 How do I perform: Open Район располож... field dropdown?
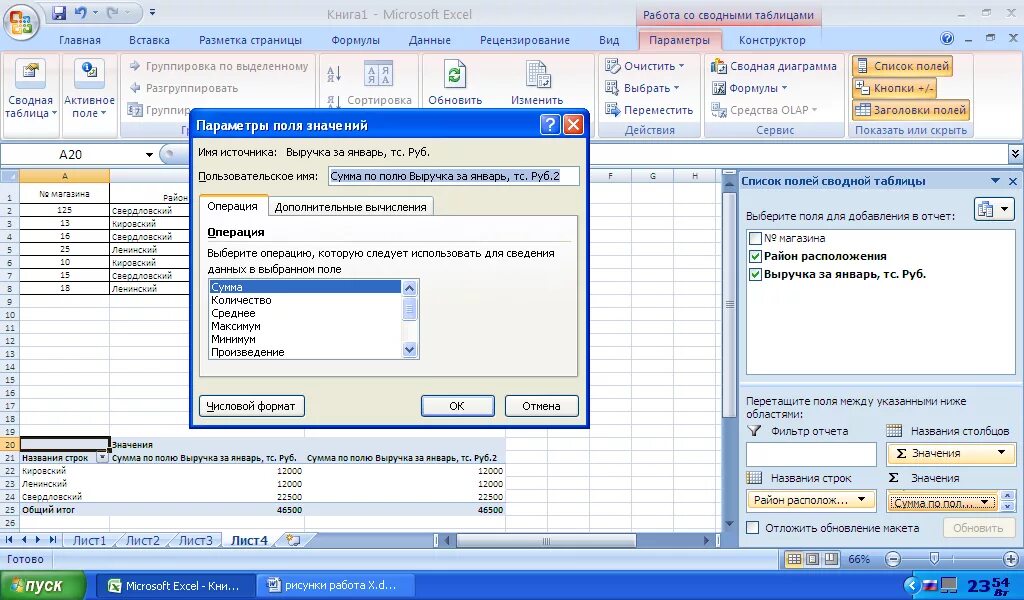point(861,500)
